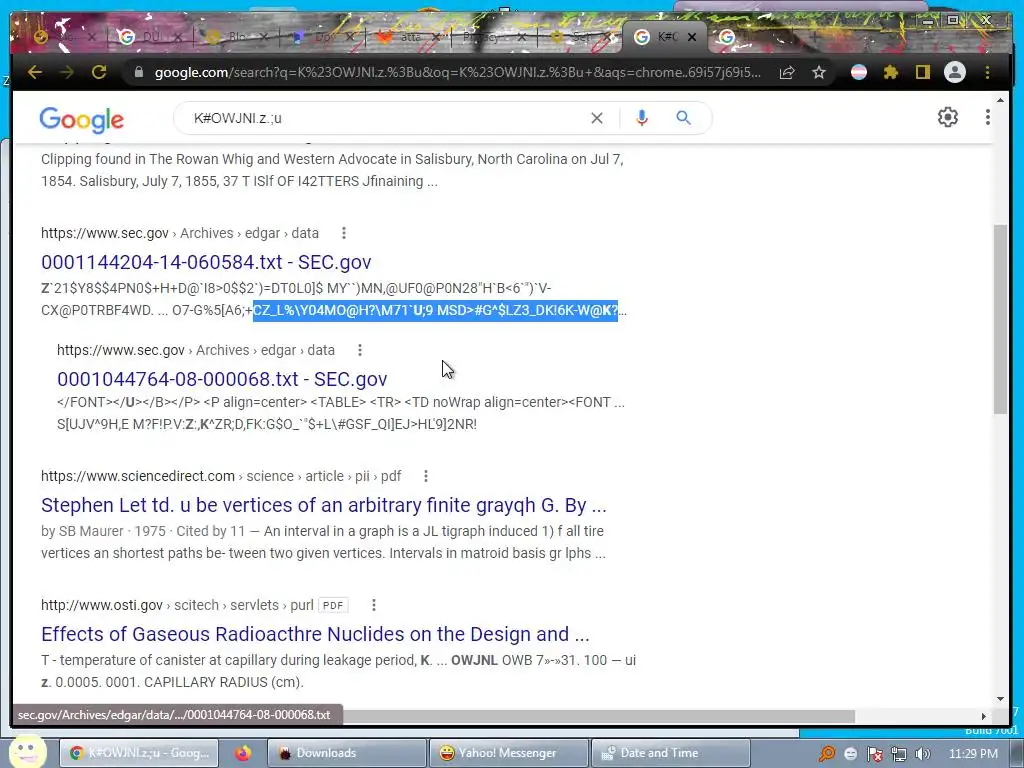This screenshot has width=1024, height=768.
Task: Click the Google logo
Action: (82, 120)
